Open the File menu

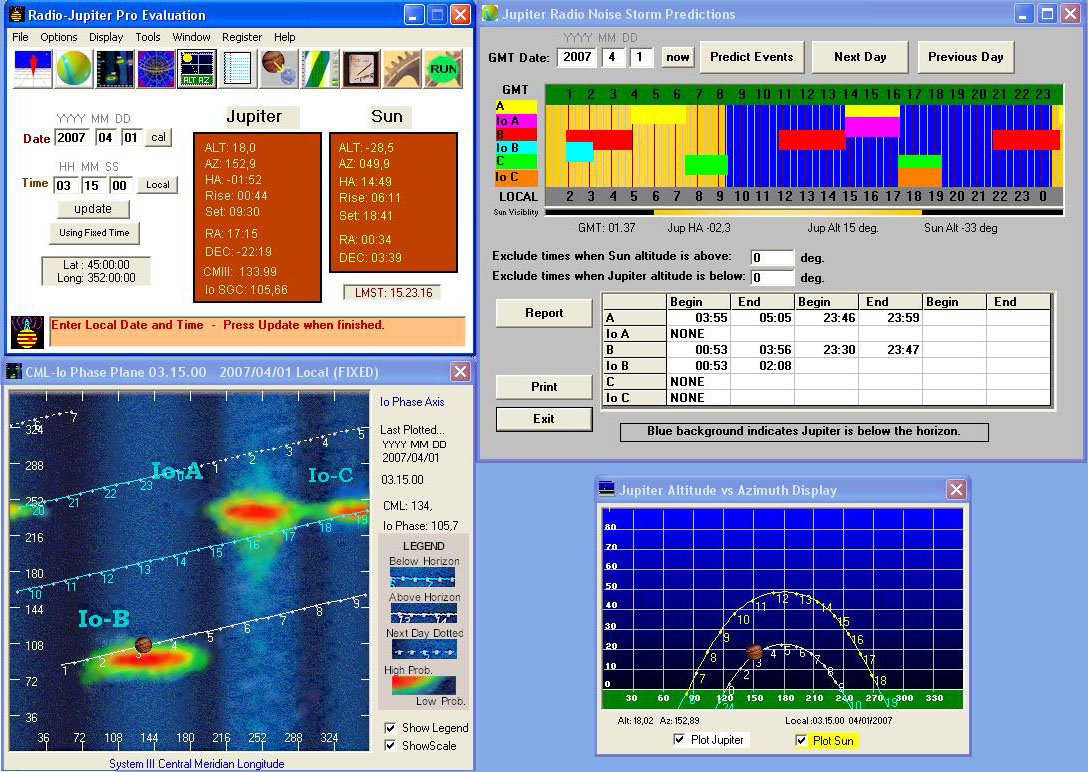click(x=21, y=37)
